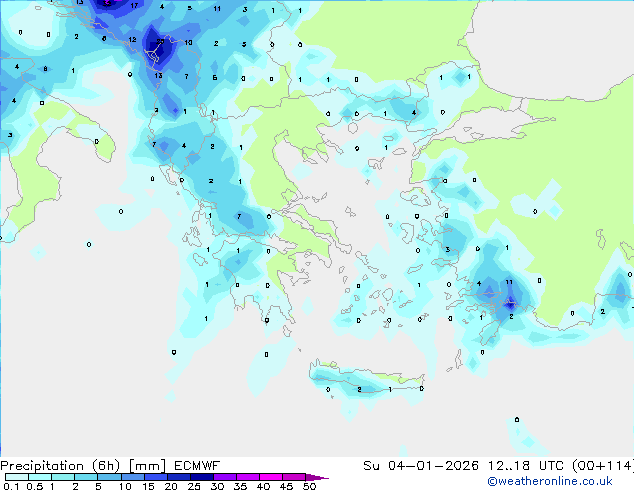Click the 50 mm magenta legend swatch
Viewport: 634px width, 490px height.
tap(311, 478)
